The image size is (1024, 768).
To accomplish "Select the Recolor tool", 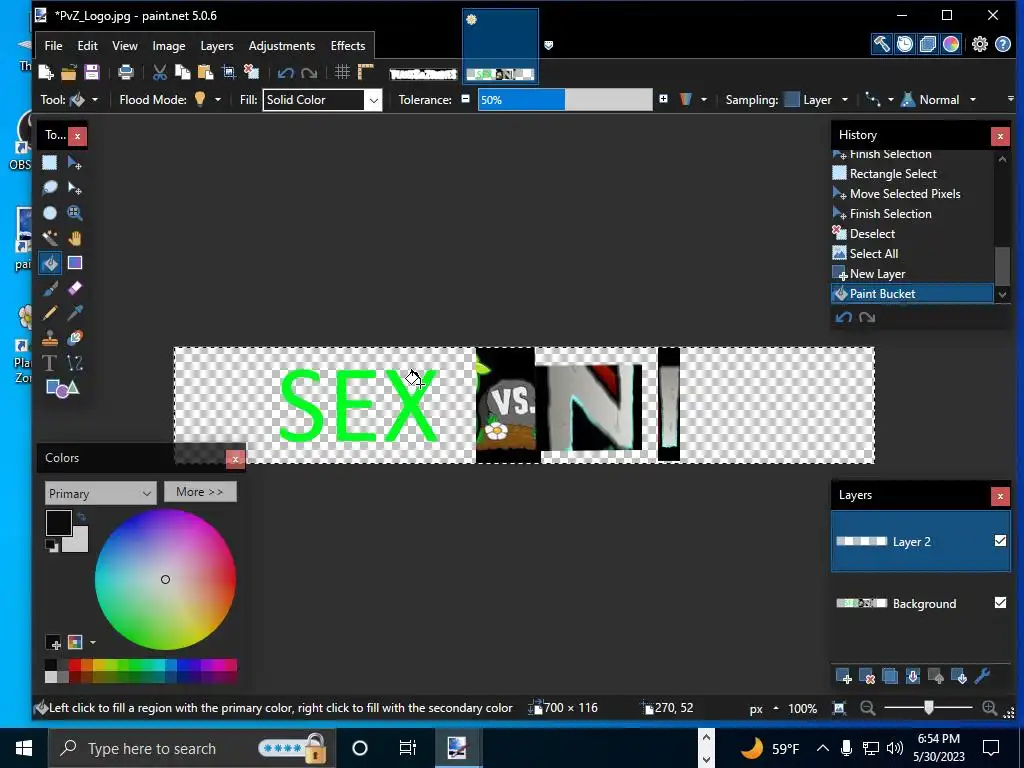I will click(x=74, y=338).
